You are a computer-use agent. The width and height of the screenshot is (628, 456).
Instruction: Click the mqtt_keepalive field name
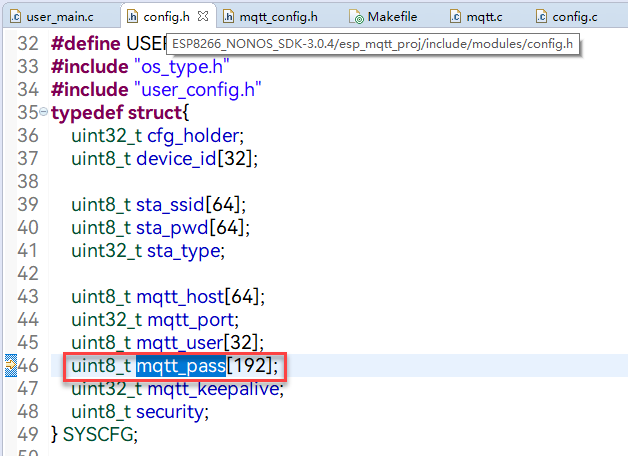tap(213, 389)
